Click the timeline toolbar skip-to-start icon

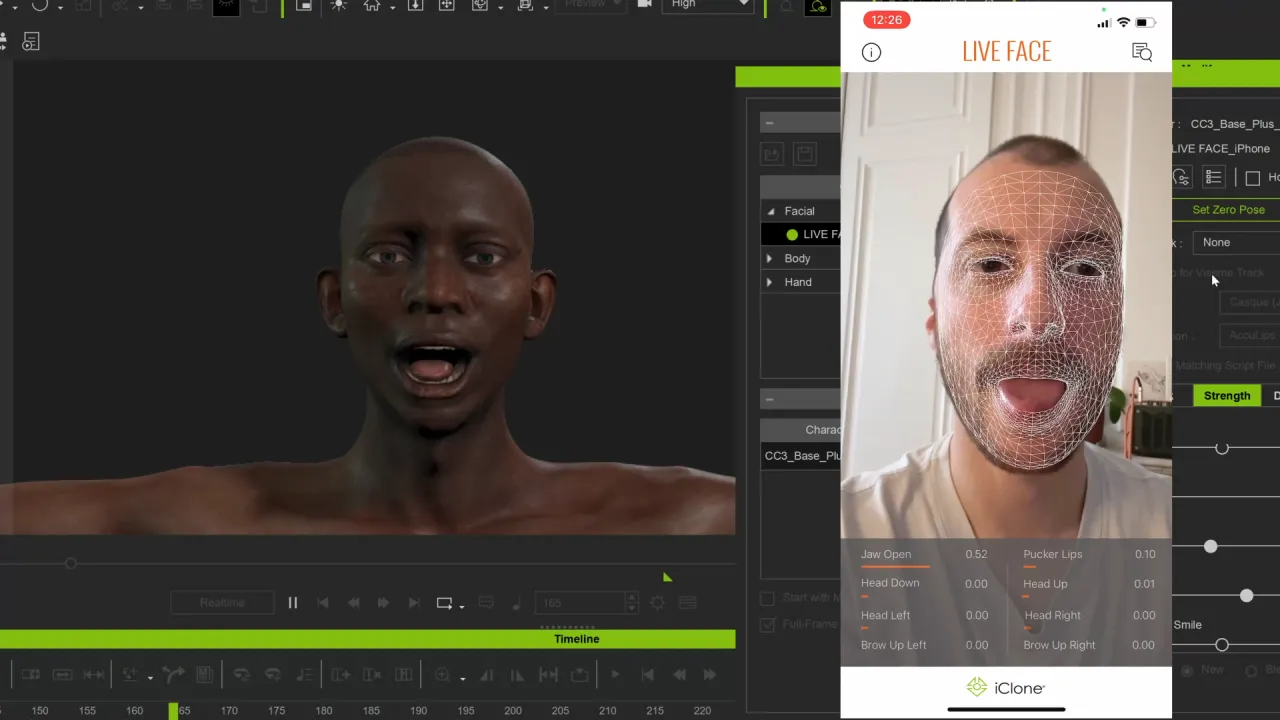click(647, 675)
